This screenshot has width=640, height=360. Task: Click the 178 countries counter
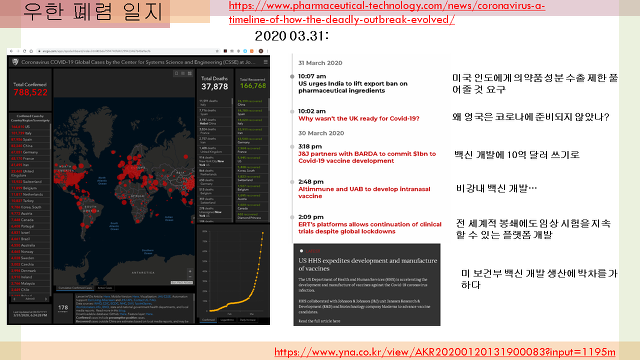pyautogui.click(x=63, y=308)
